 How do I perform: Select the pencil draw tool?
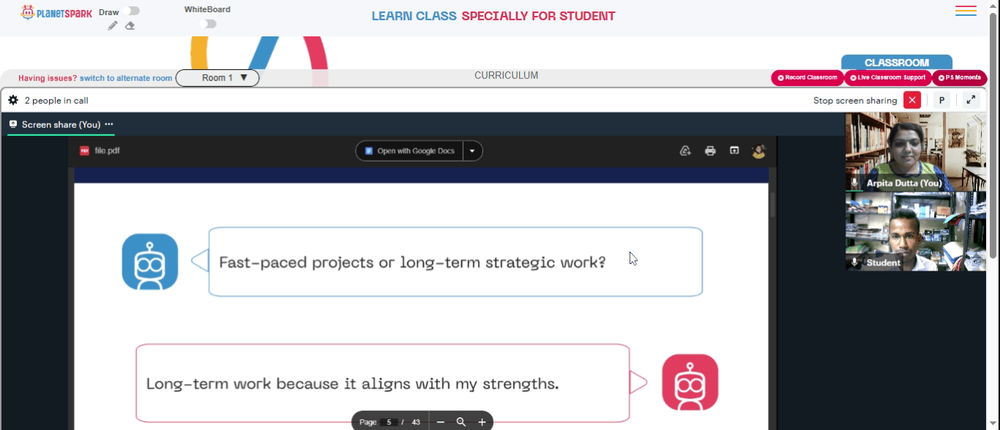click(x=112, y=26)
